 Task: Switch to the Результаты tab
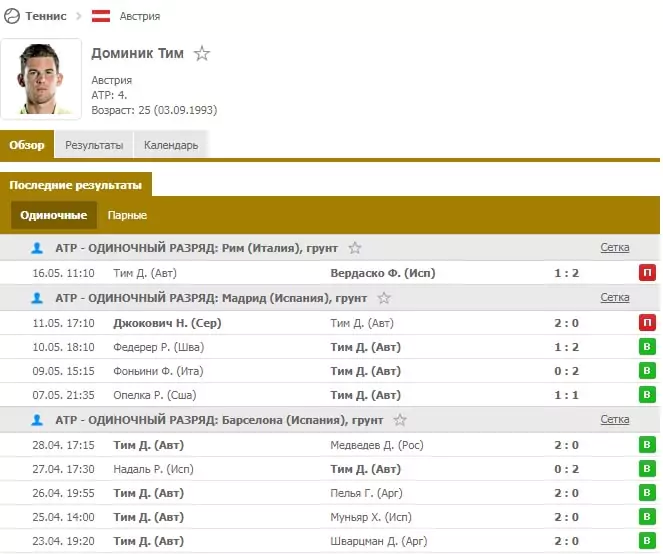pos(94,145)
